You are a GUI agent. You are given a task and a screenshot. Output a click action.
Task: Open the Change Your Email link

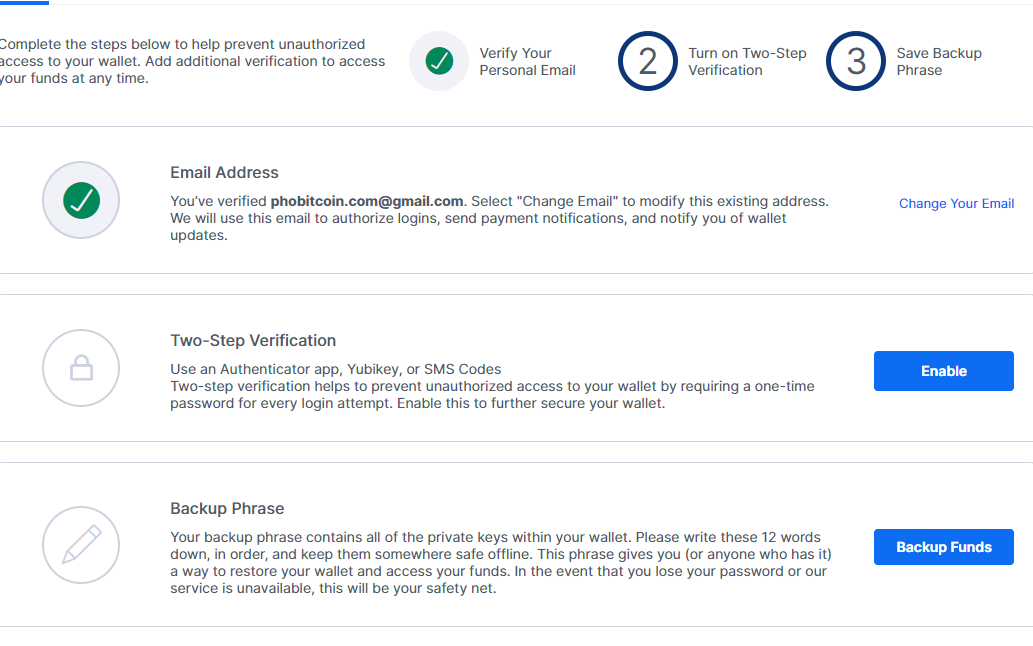coord(956,203)
